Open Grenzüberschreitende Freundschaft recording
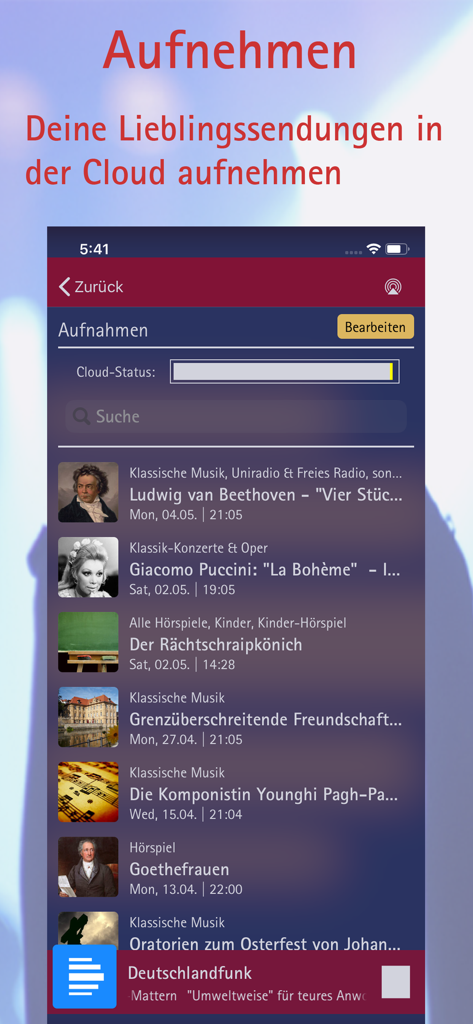This screenshot has height=1024, width=473. (265, 720)
